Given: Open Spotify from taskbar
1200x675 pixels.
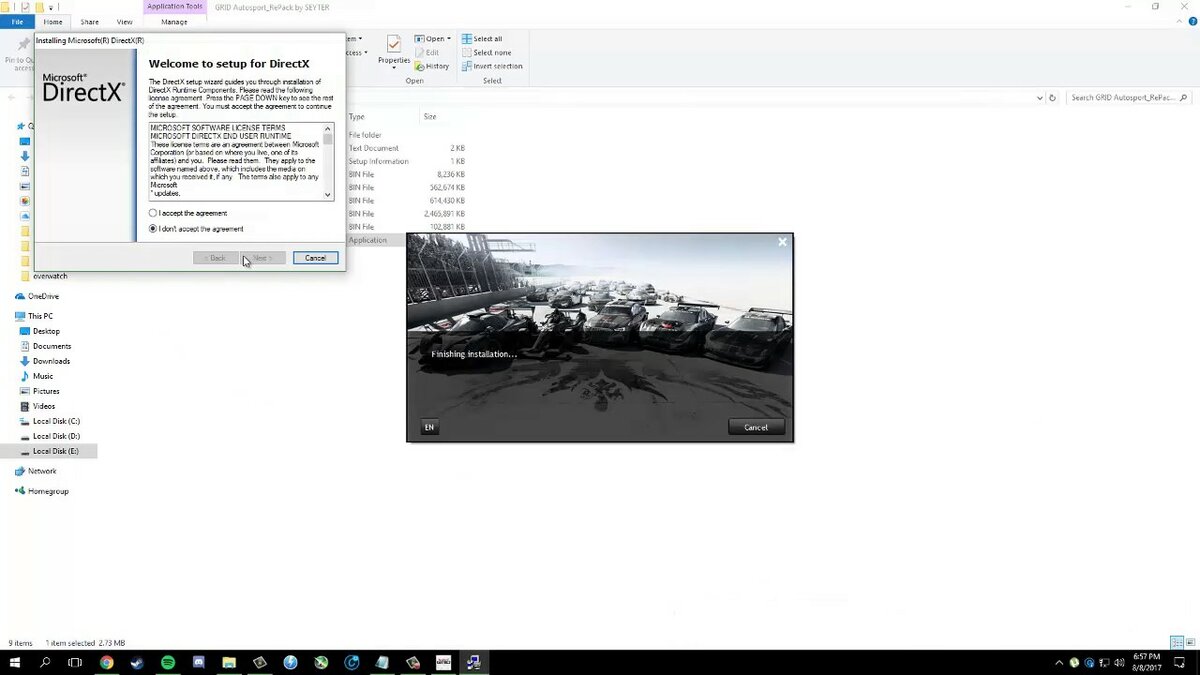Looking at the screenshot, I should [x=168, y=662].
